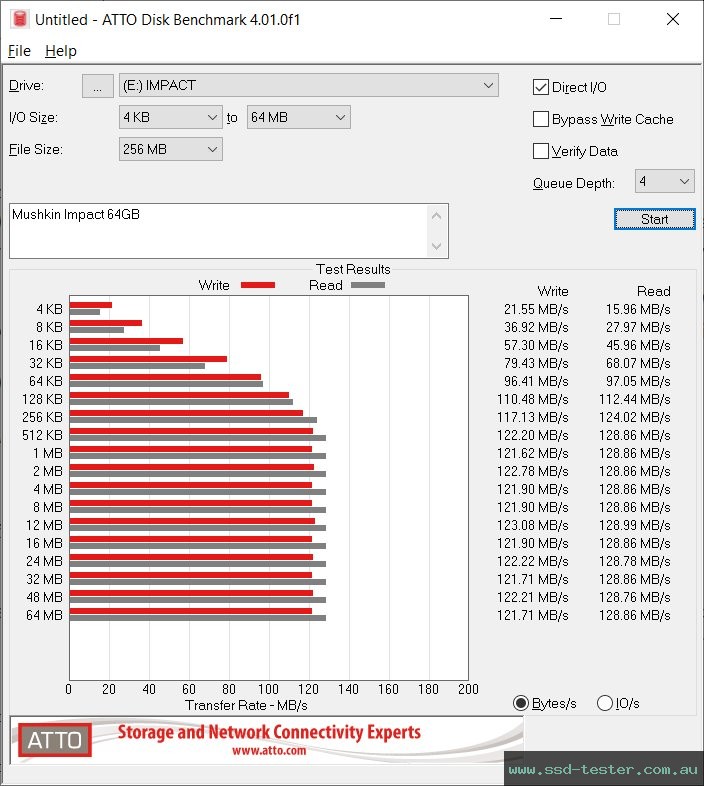Click the write value 123.08 MB/s

pyautogui.click(x=533, y=525)
